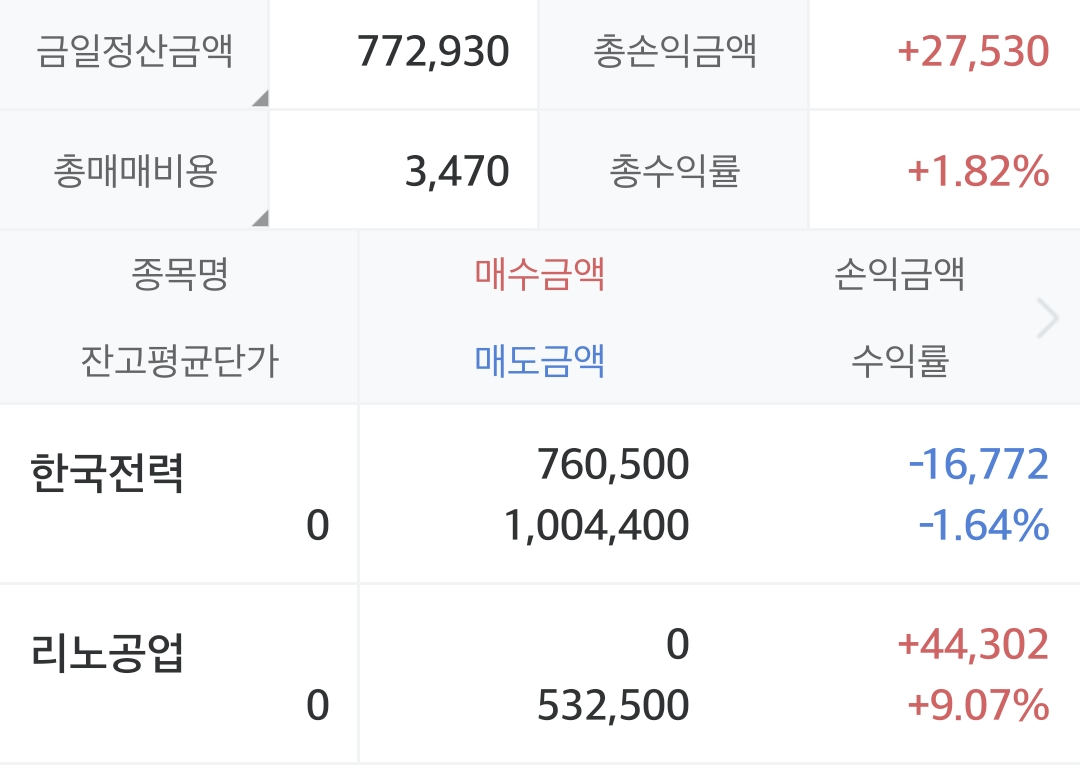Image resolution: width=1080 pixels, height=775 pixels.
Task: Tap the 리노공업 +44,302 profit amount
Action: coord(973,644)
